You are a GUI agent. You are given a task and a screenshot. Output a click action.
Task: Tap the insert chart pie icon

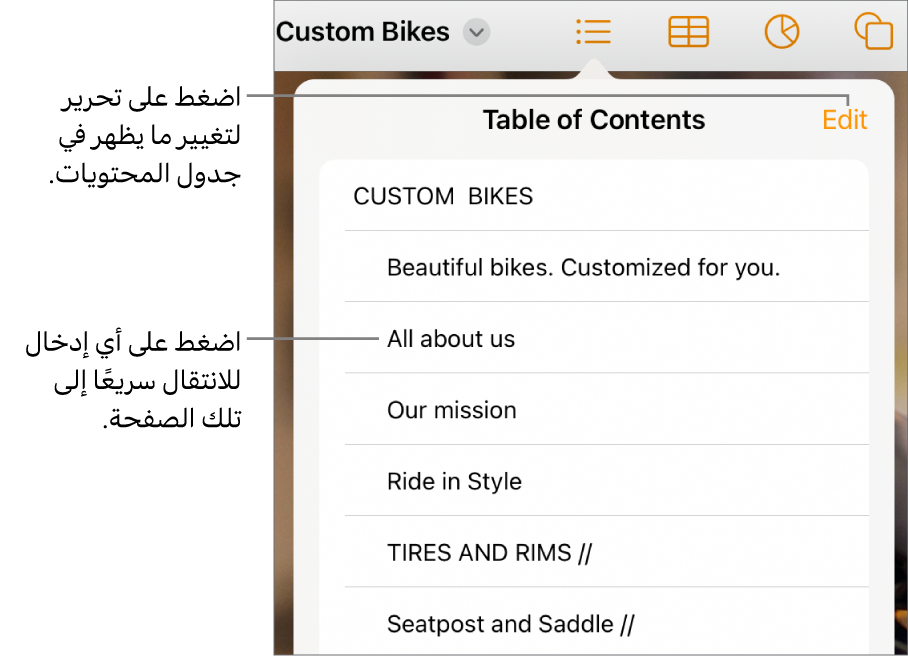pyautogui.click(x=781, y=32)
